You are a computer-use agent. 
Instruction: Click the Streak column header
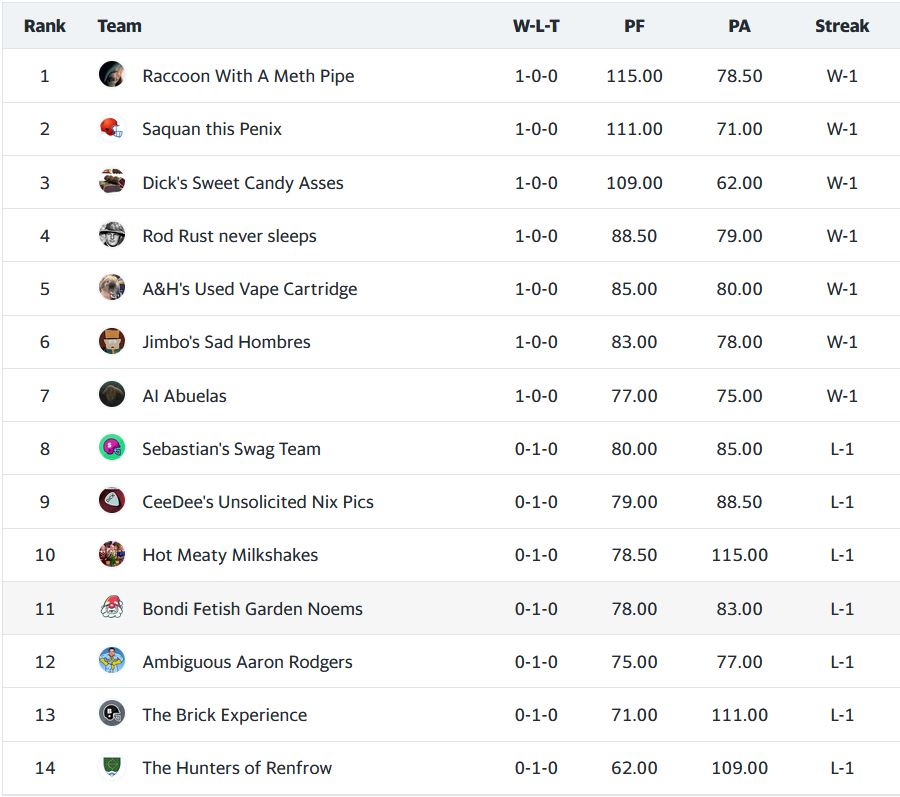coord(842,26)
